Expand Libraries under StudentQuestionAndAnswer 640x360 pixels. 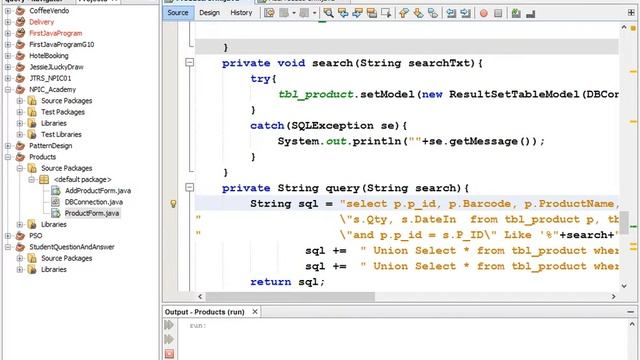point(20,269)
